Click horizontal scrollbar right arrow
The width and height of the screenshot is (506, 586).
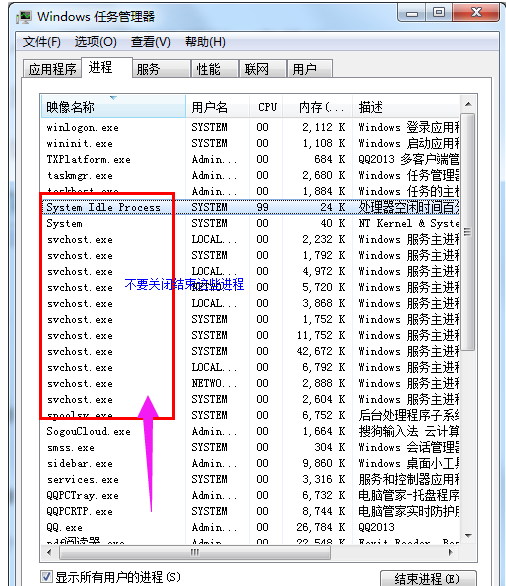click(x=451, y=552)
